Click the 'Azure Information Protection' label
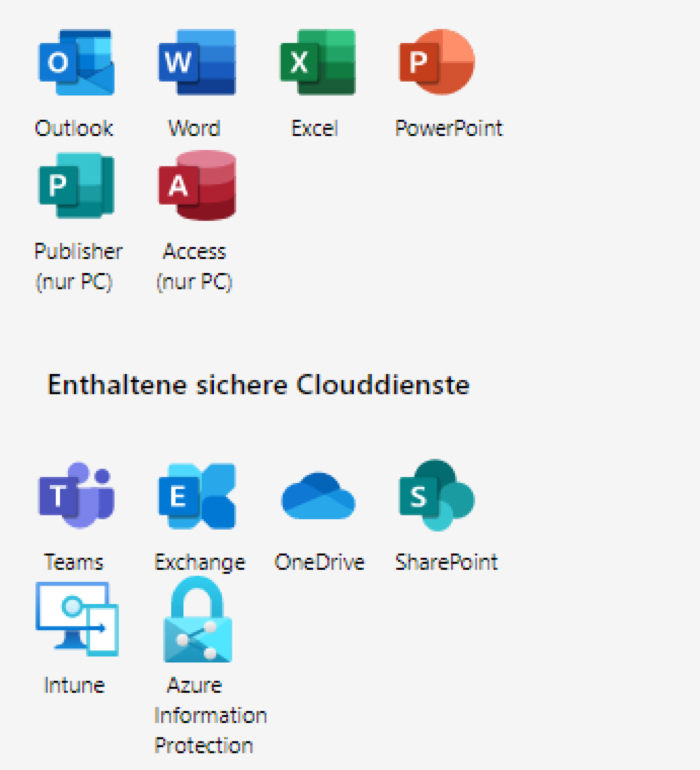The width and height of the screenshot is (700, 770). click(x=211, y=715)
